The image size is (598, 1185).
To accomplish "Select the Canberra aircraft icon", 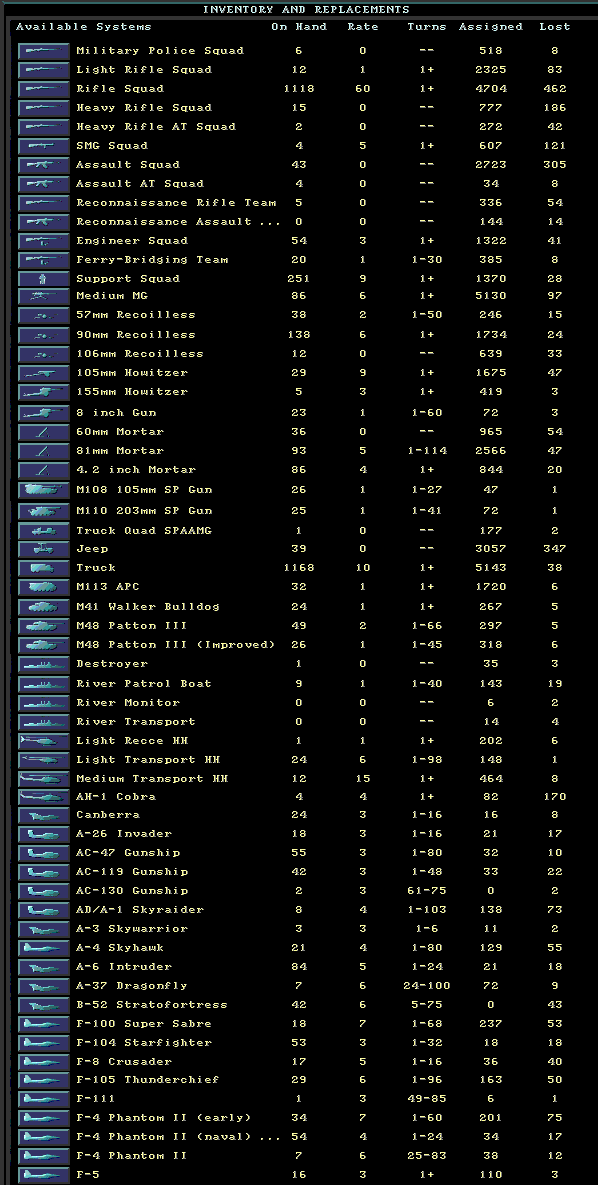I will click(44, 815).
